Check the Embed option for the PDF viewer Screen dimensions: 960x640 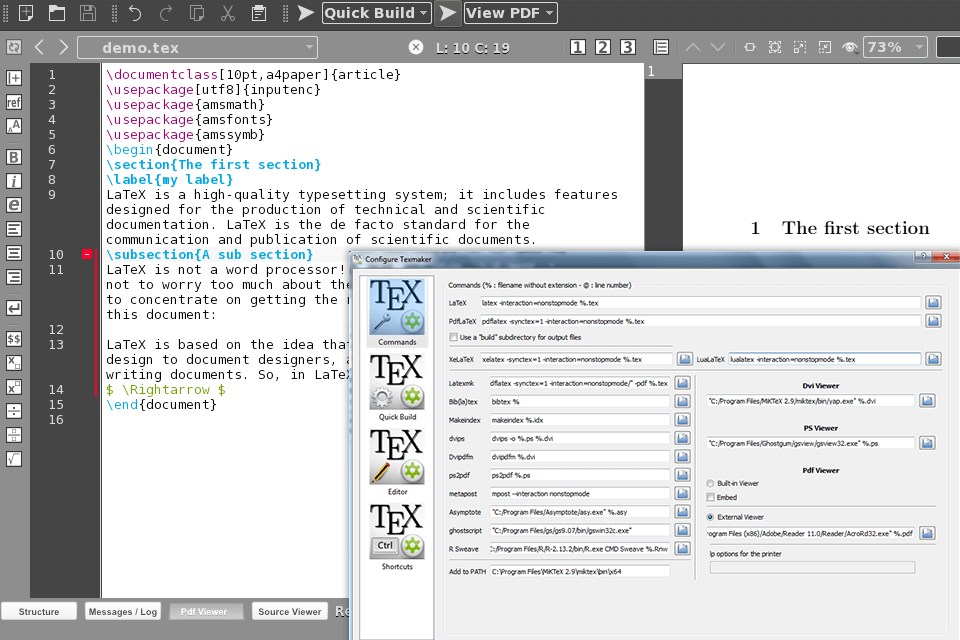(710, 497)
